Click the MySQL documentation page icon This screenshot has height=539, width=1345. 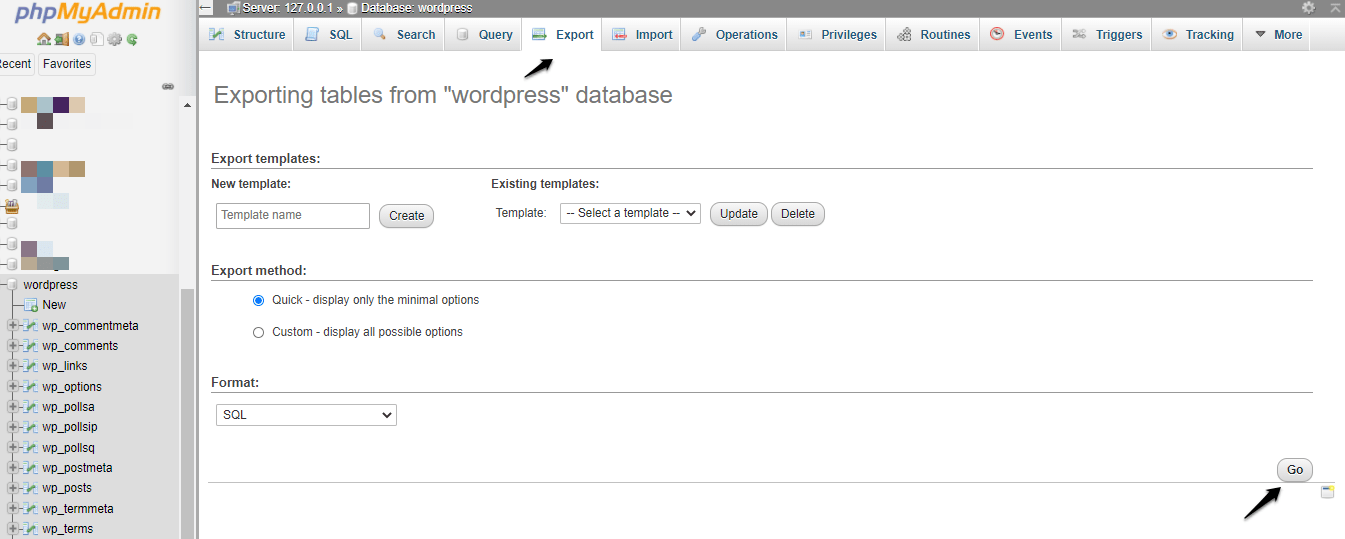click(97, 39)
